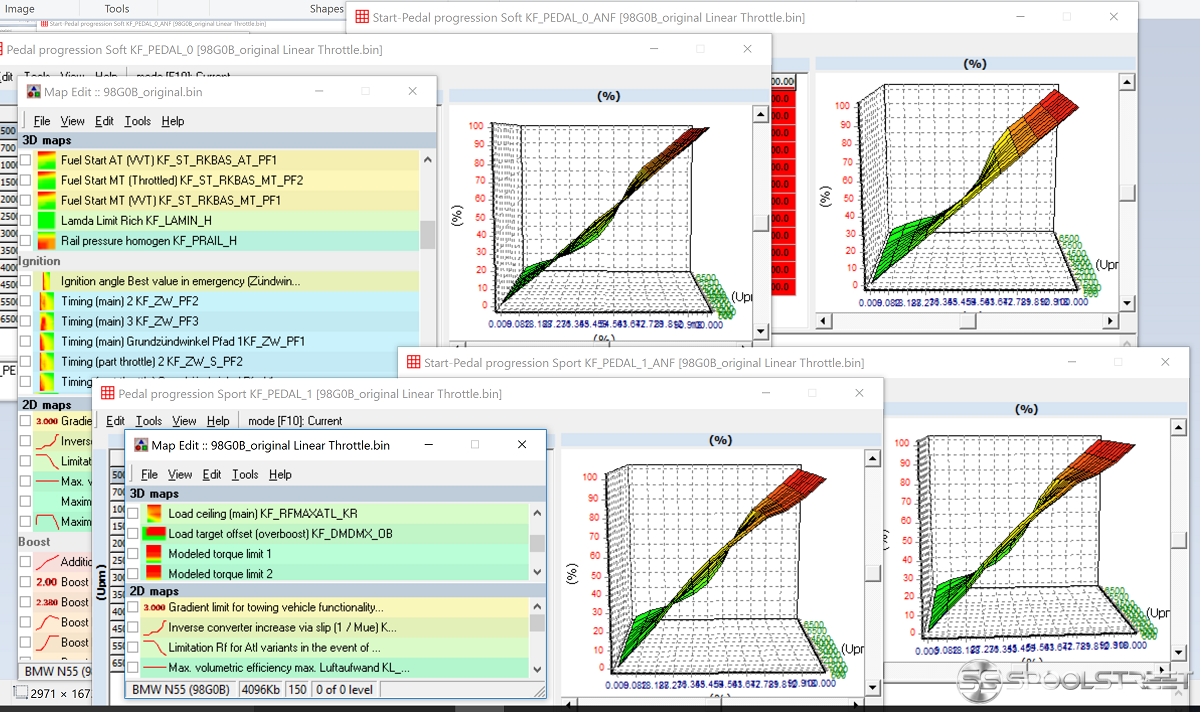Collapse the Boost group header
This screenshot has height=712, width=1200.
click(55, 542)
